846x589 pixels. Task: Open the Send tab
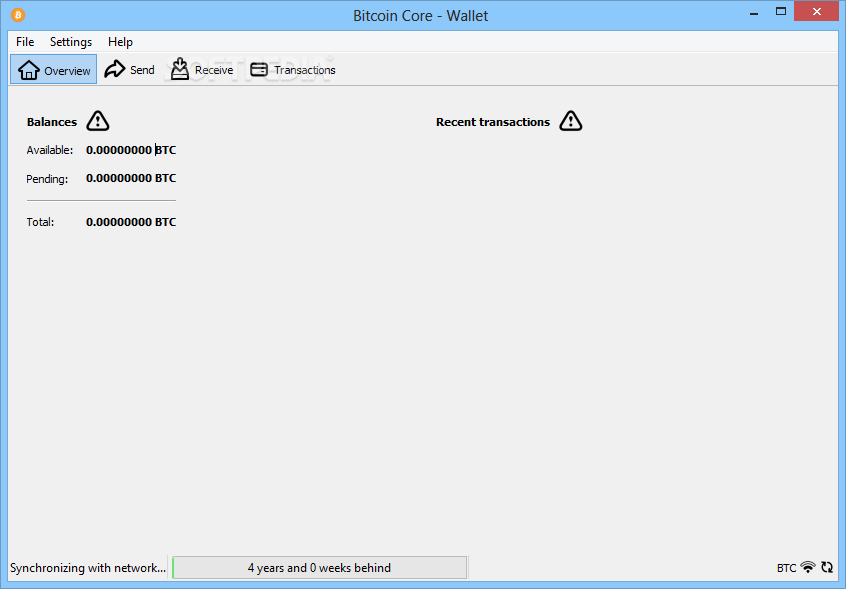click(x=129, y=69)
